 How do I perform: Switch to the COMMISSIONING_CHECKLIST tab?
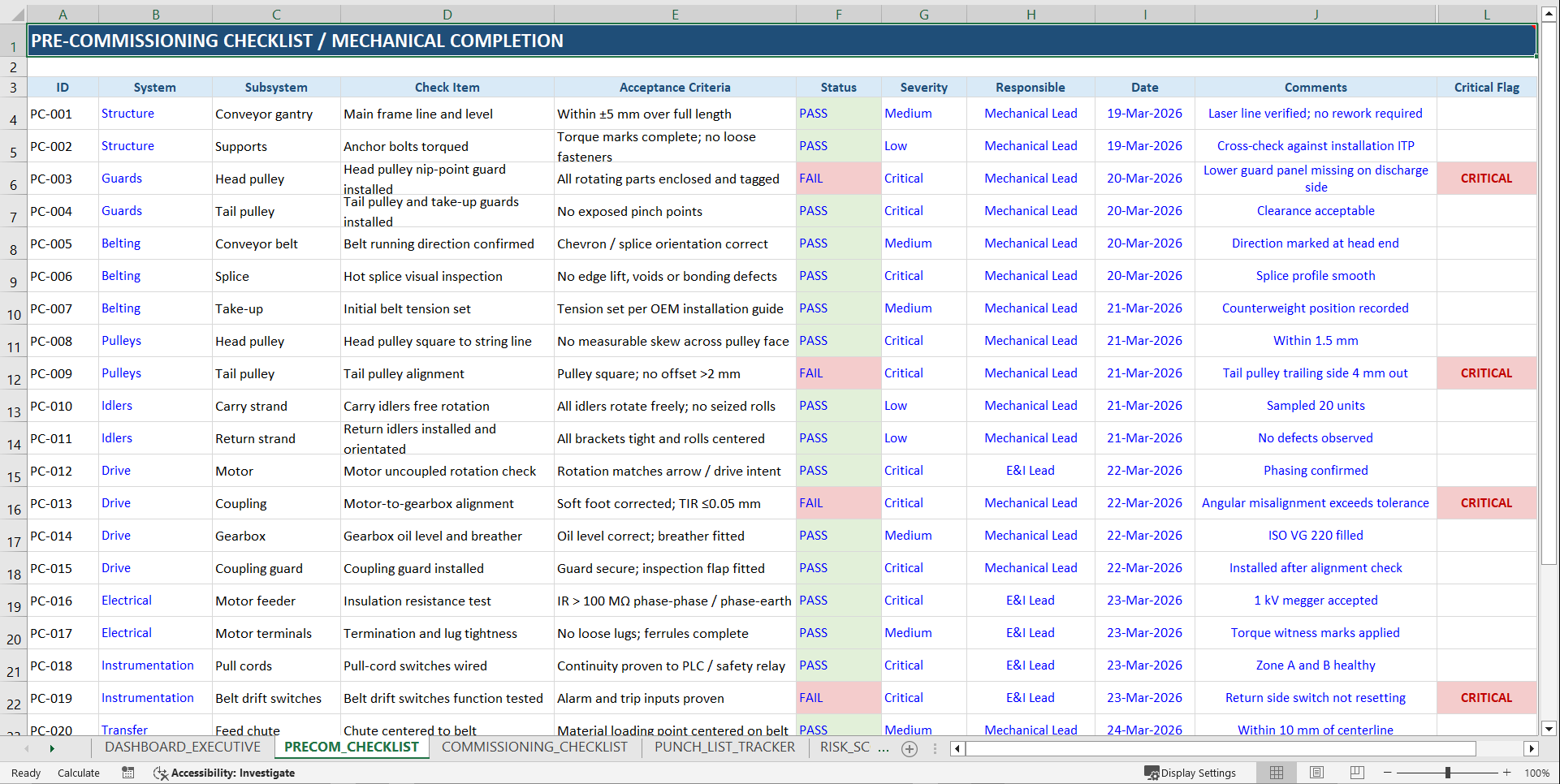click(534, 747)
